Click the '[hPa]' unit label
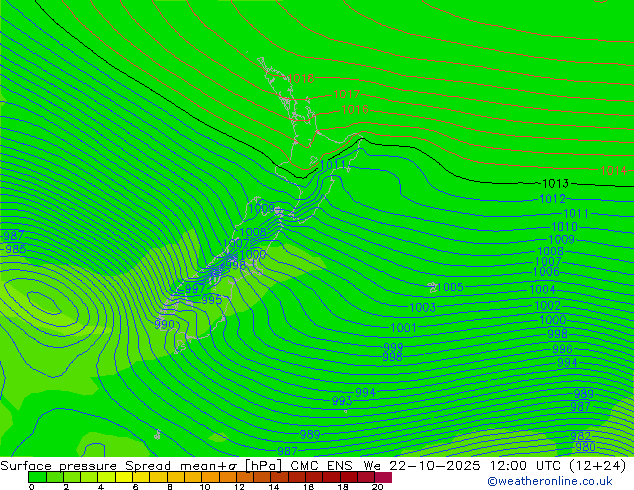Screen dimensions: 634x490 [263, 466]
